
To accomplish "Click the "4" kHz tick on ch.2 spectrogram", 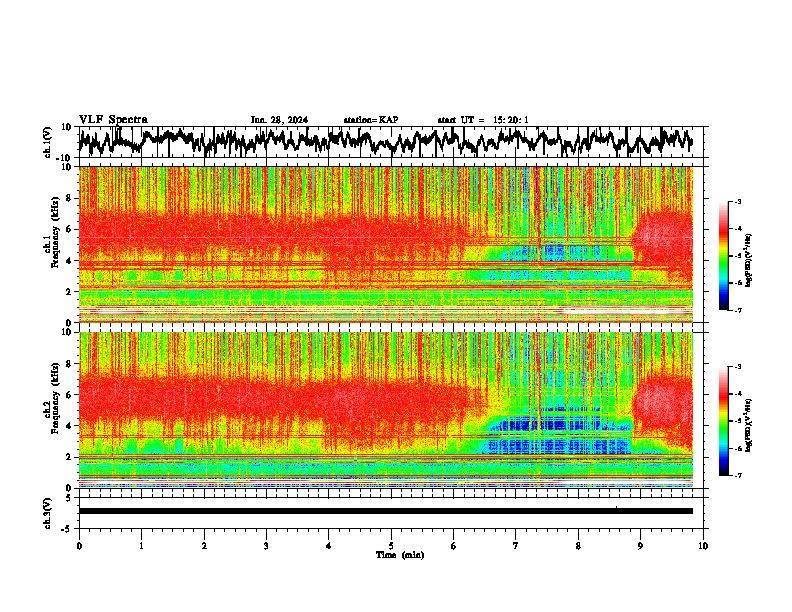I will (x=69, y=426).
